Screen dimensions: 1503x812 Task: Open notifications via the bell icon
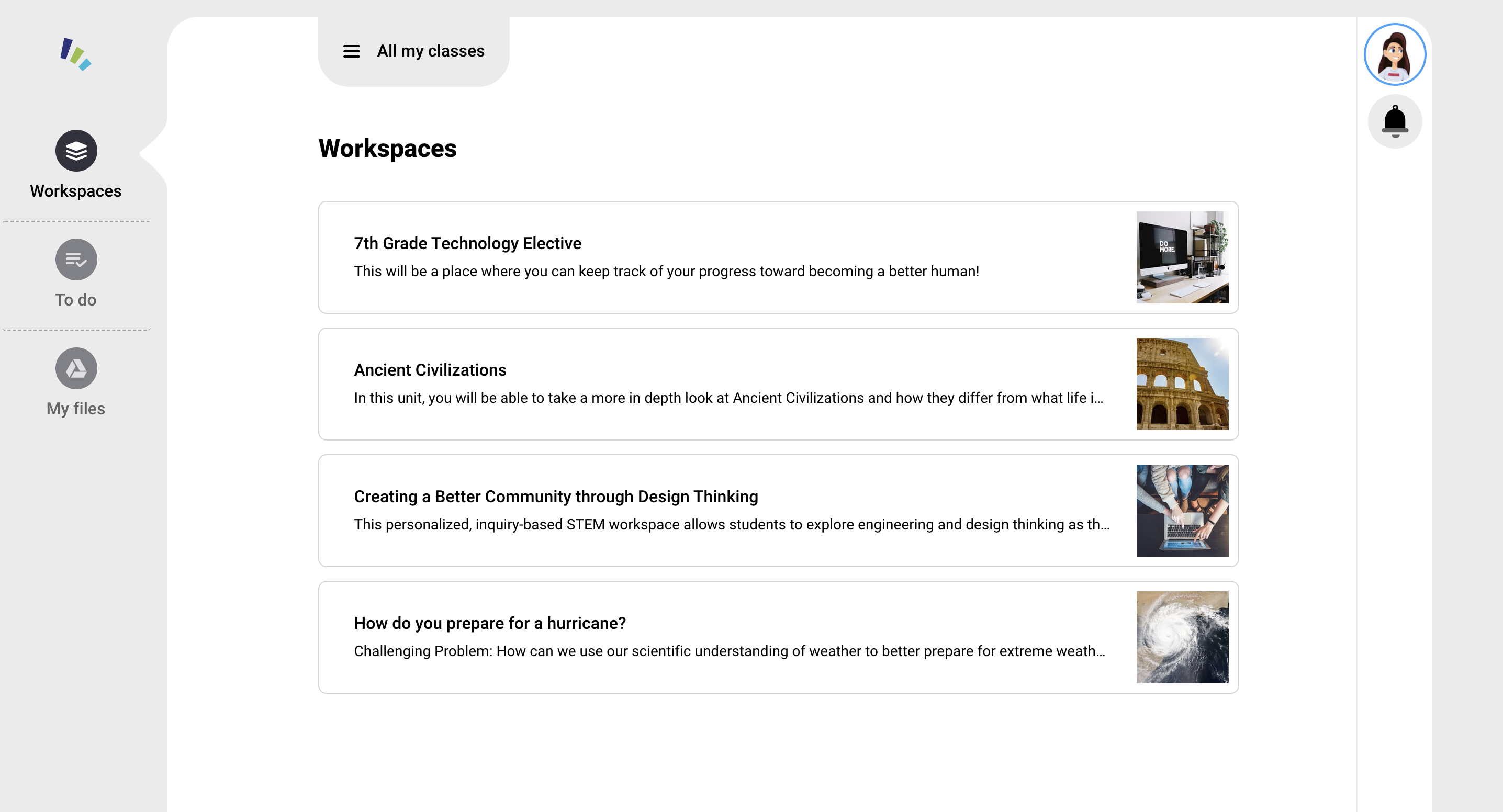(x=1395, y=121)
